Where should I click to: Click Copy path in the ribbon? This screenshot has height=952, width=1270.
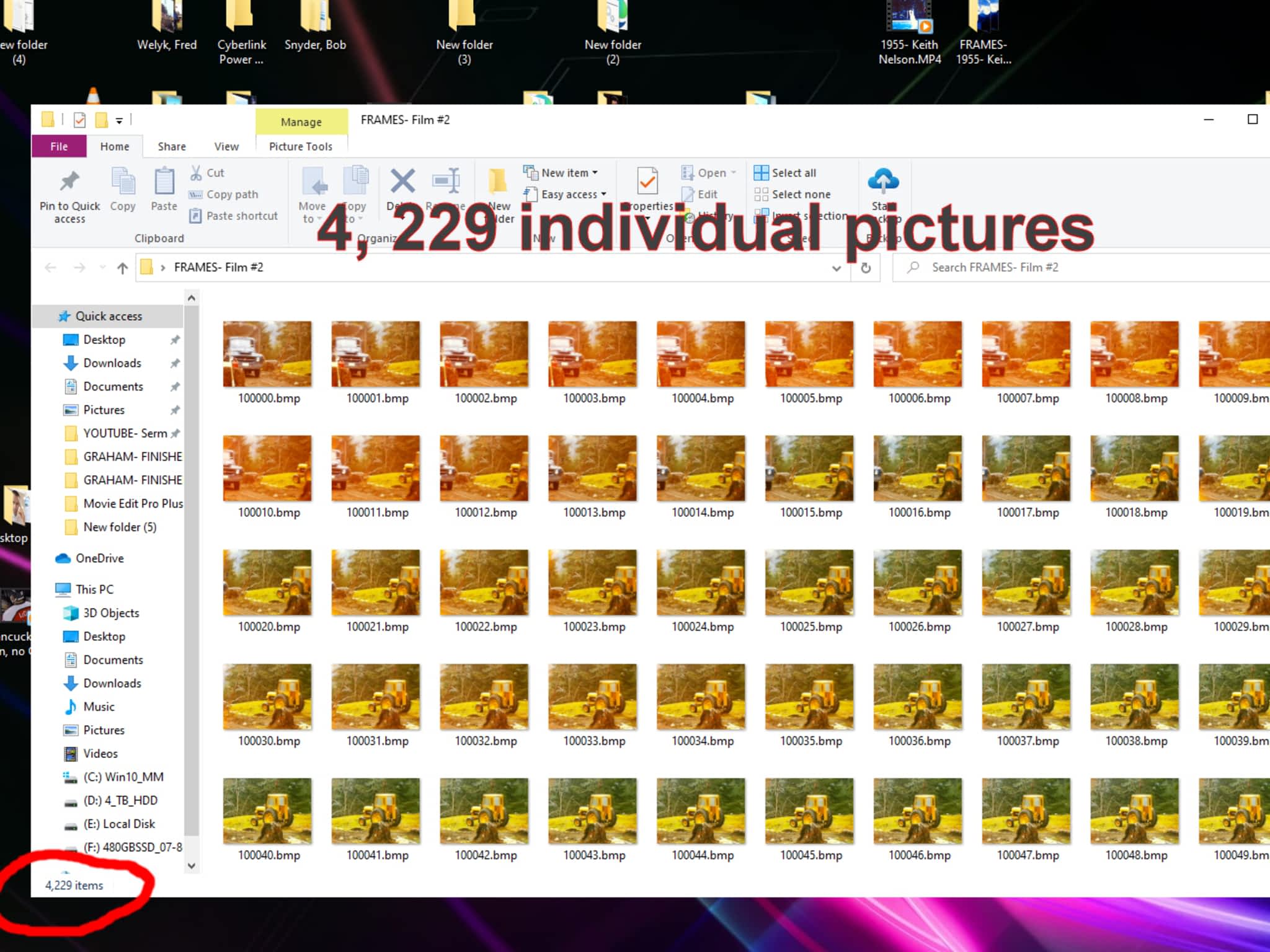click(224, 195)
